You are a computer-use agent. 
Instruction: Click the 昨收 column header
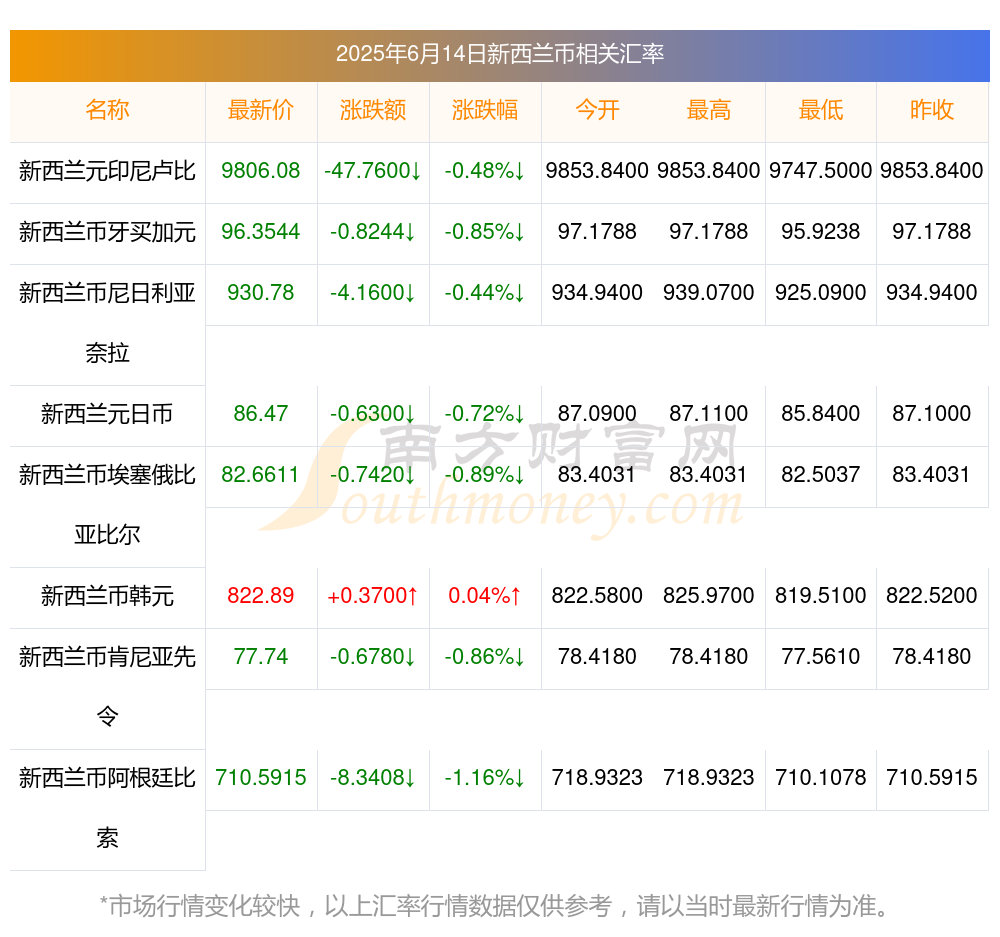click(932, 110)
